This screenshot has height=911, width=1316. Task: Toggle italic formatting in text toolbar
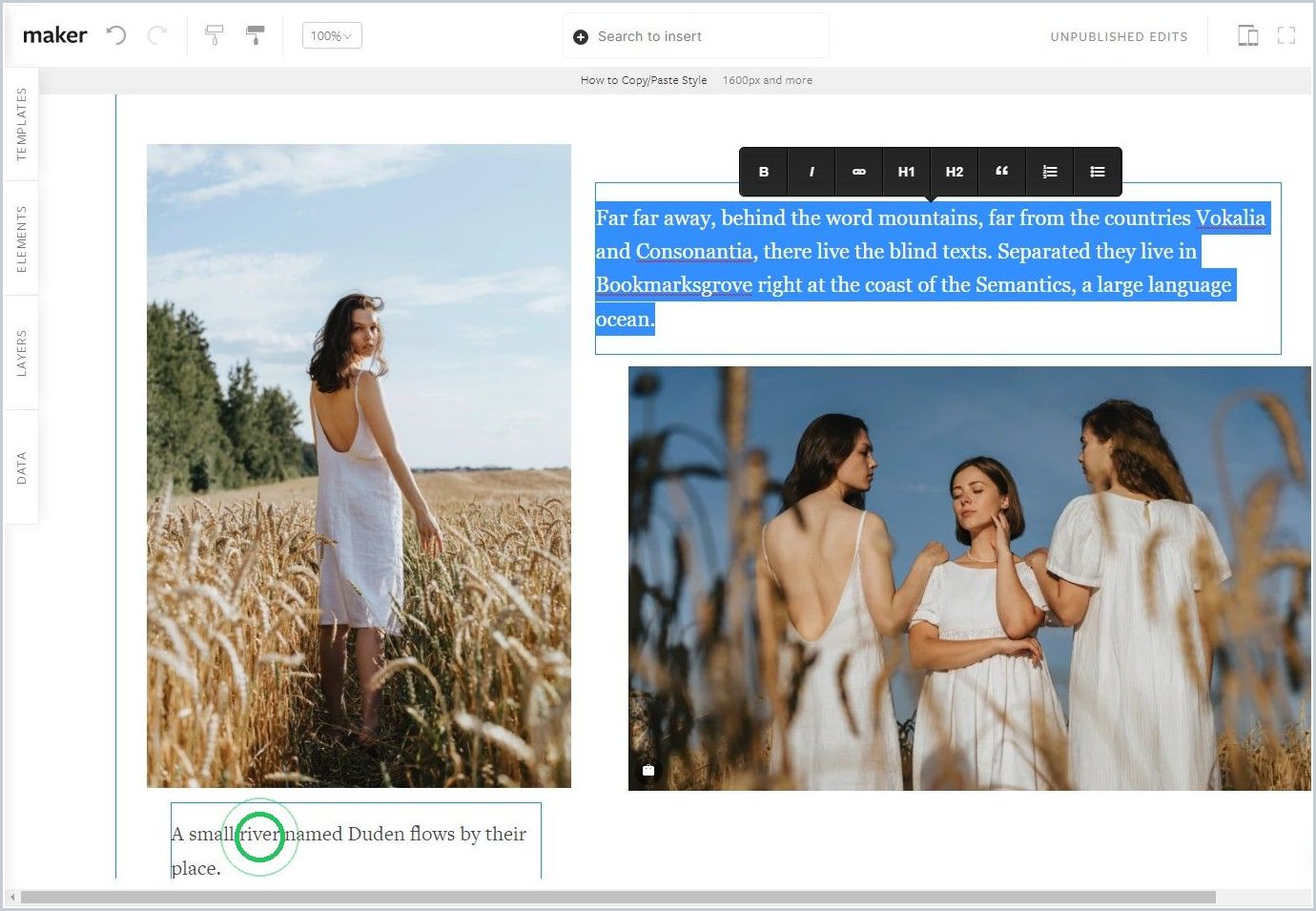[x=812, y=172]
